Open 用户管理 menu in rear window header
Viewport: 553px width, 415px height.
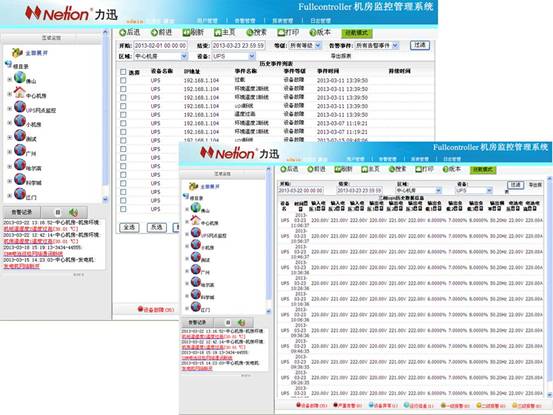(x=207, y=20)
